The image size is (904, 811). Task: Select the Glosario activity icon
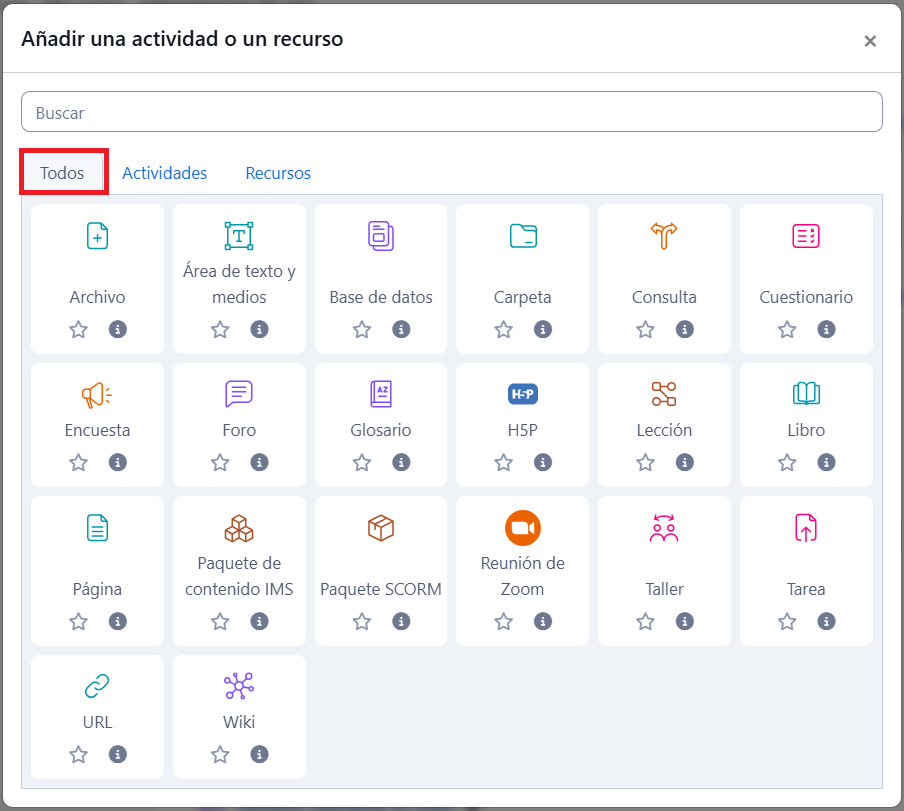[380, 394]
